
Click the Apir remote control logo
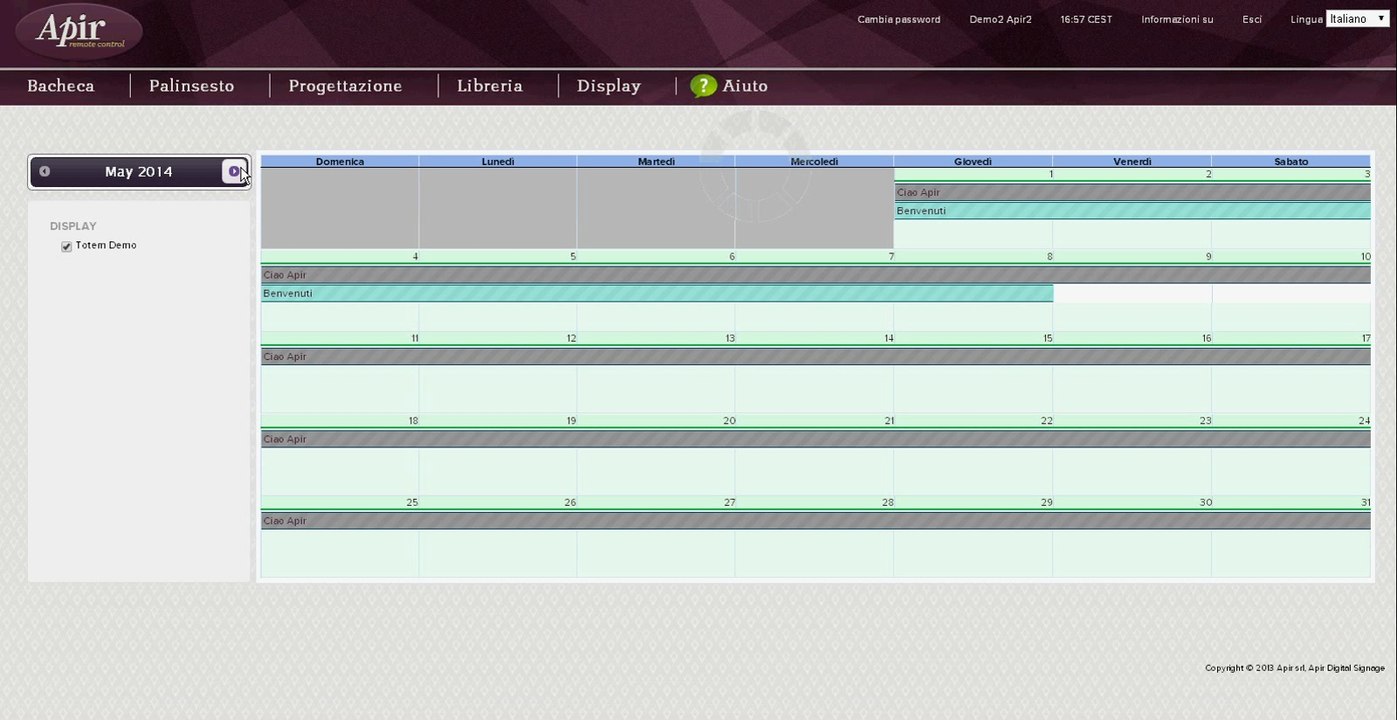[79, 31]
